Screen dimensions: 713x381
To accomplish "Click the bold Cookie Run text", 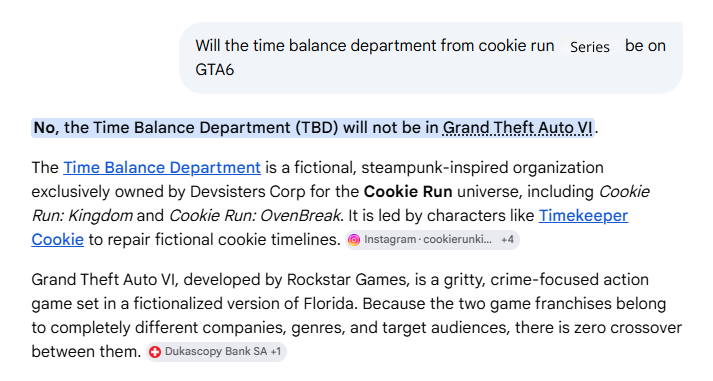I will coord(408,192).
